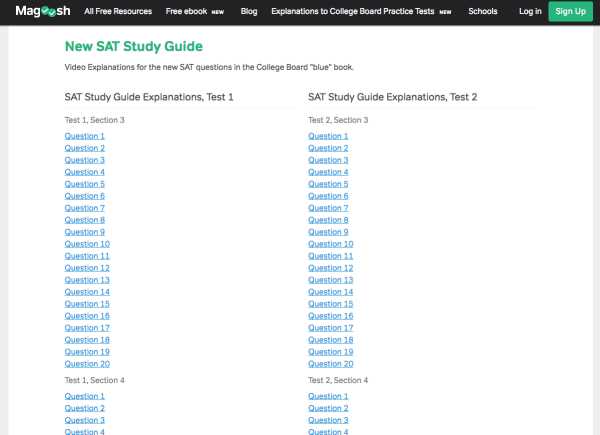This screenshot has width=600, height=435.
Task: Open Test 2 Section 3 Question 17
Action: click(x=331, y=328)
